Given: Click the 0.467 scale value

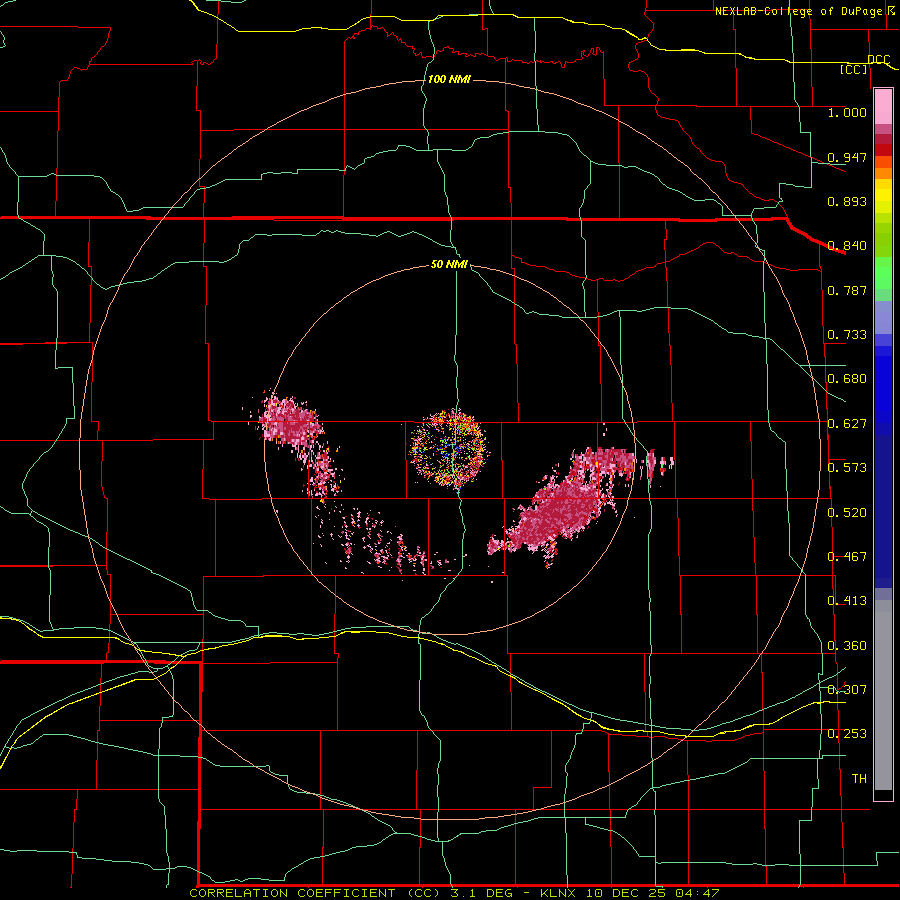Looking at the screenshot, I should coord(847,557).
